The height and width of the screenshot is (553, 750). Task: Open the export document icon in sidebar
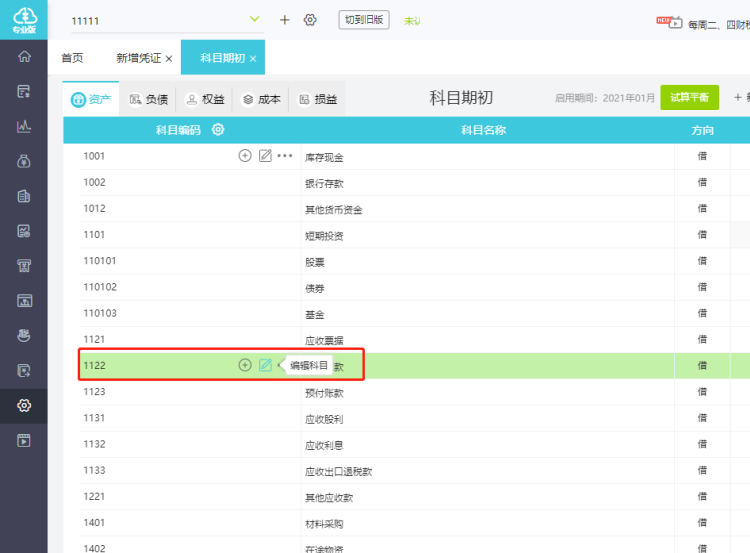(x=24, y=371)
